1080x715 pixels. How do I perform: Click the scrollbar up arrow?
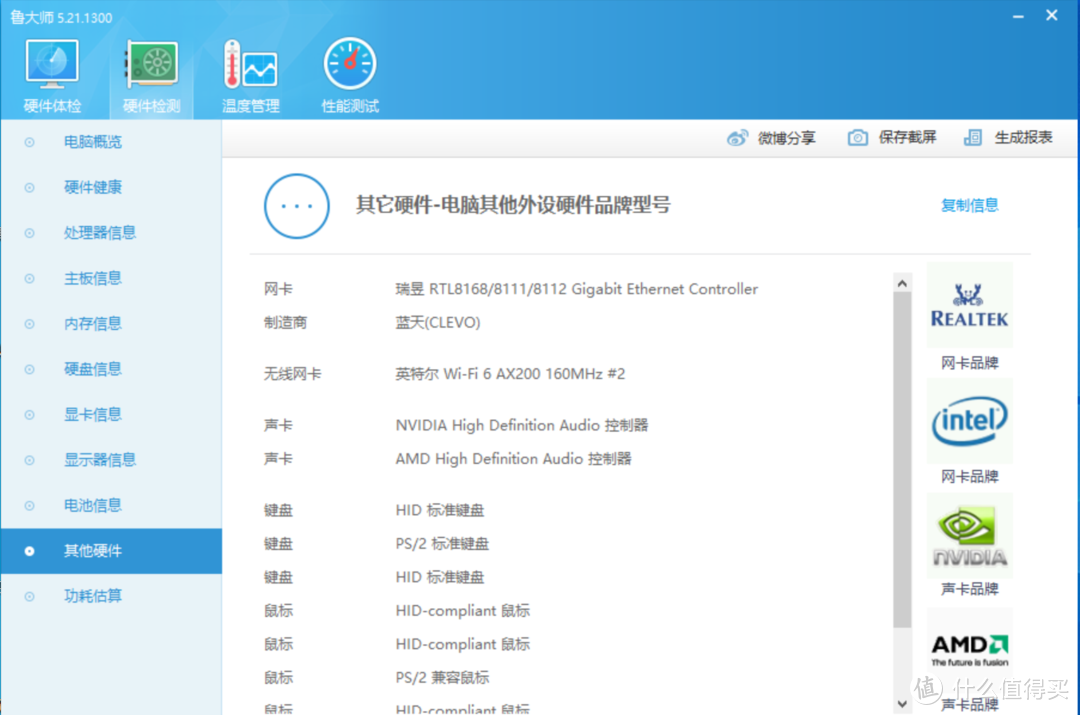902,281
